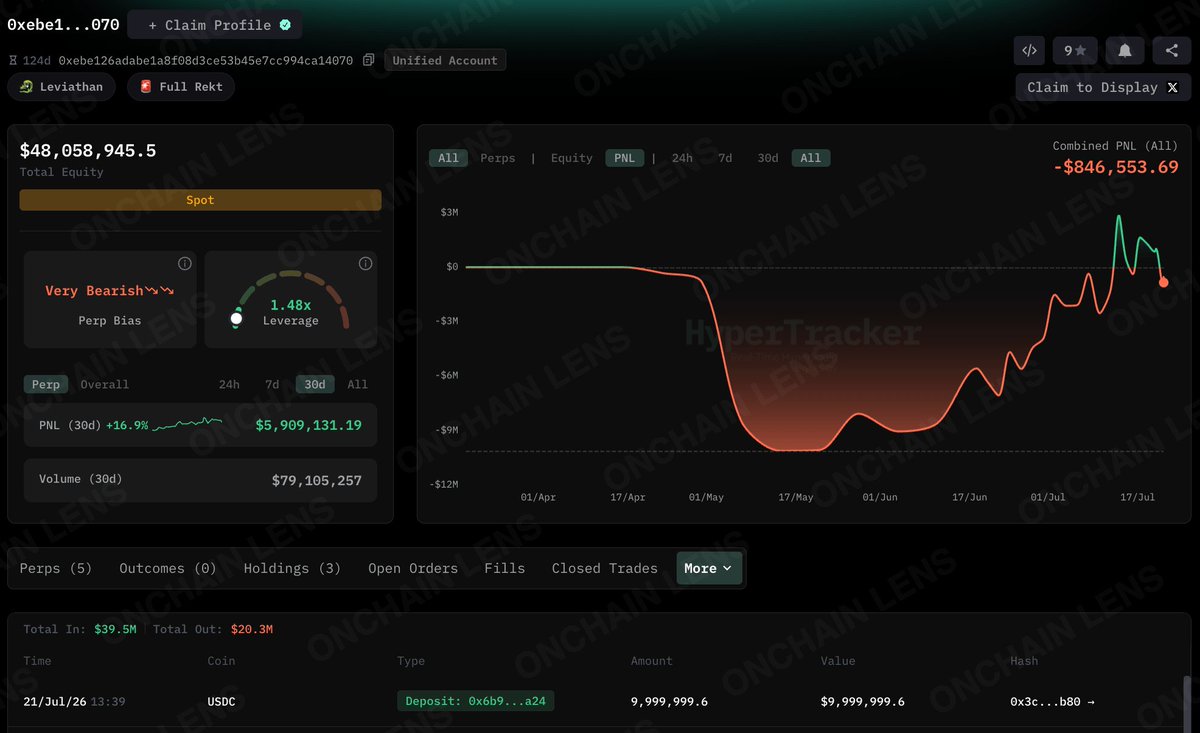The height and width of the screenshot is (733, 1200).
Task: Expand the More dropdown menu
Action: click(709, 568)
